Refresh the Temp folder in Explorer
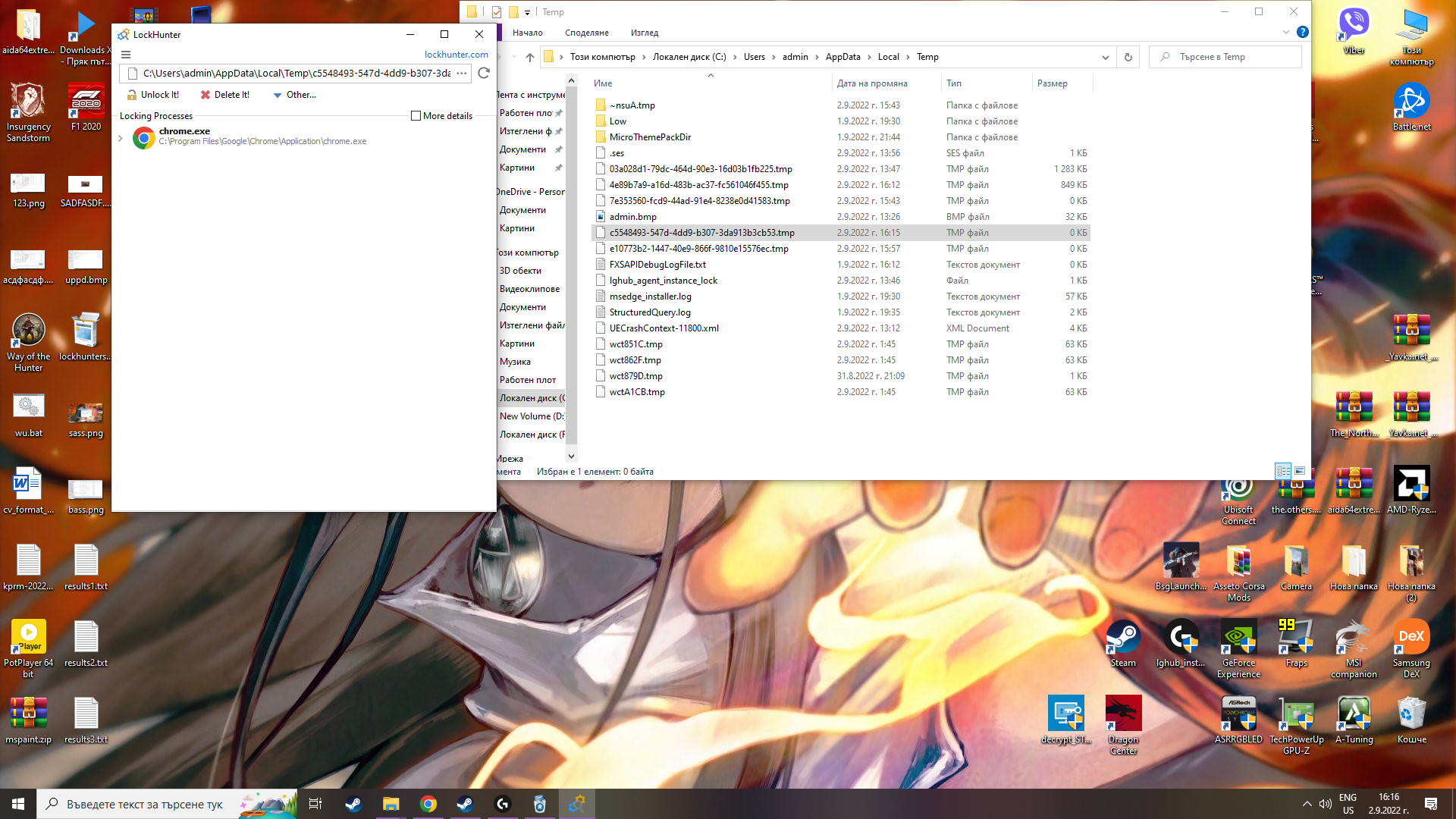Screen dimensions: 1456x819 pos(1128,57)
